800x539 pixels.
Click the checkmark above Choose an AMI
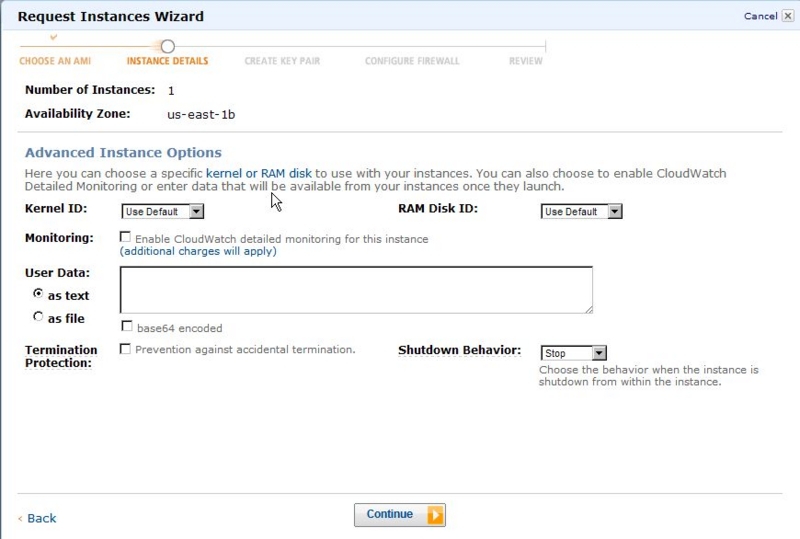pyautogui.click(x=54, y=37)
